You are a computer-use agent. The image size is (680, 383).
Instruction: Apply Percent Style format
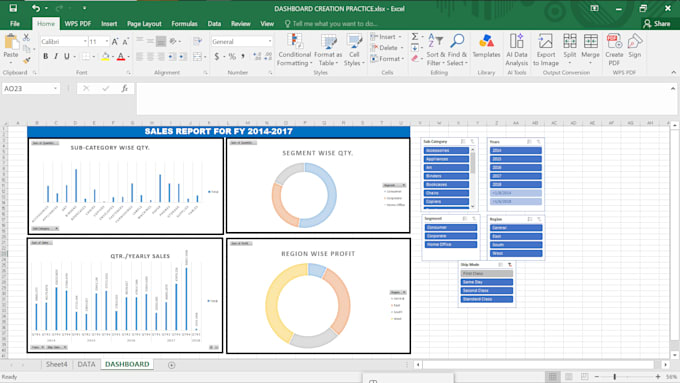(232, 56)
